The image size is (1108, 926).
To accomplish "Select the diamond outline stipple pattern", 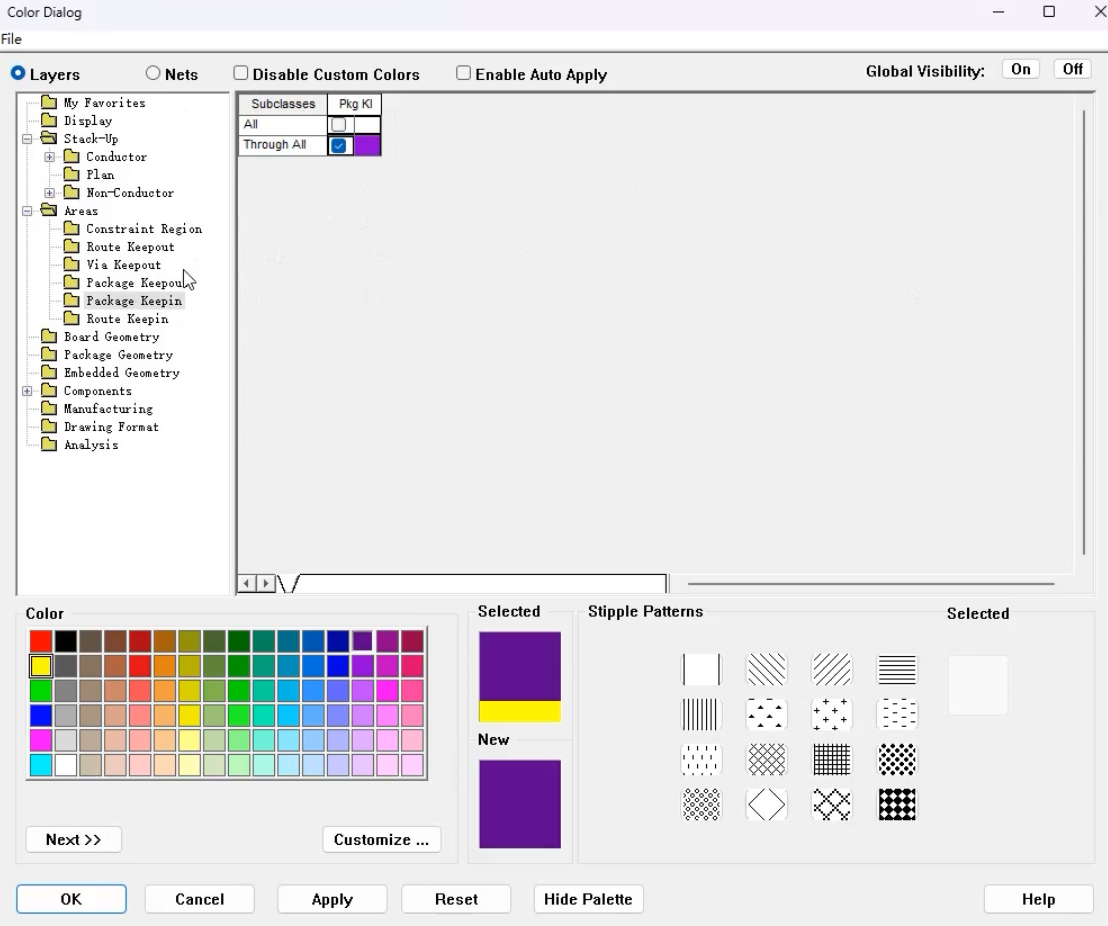I will point(766,805).
